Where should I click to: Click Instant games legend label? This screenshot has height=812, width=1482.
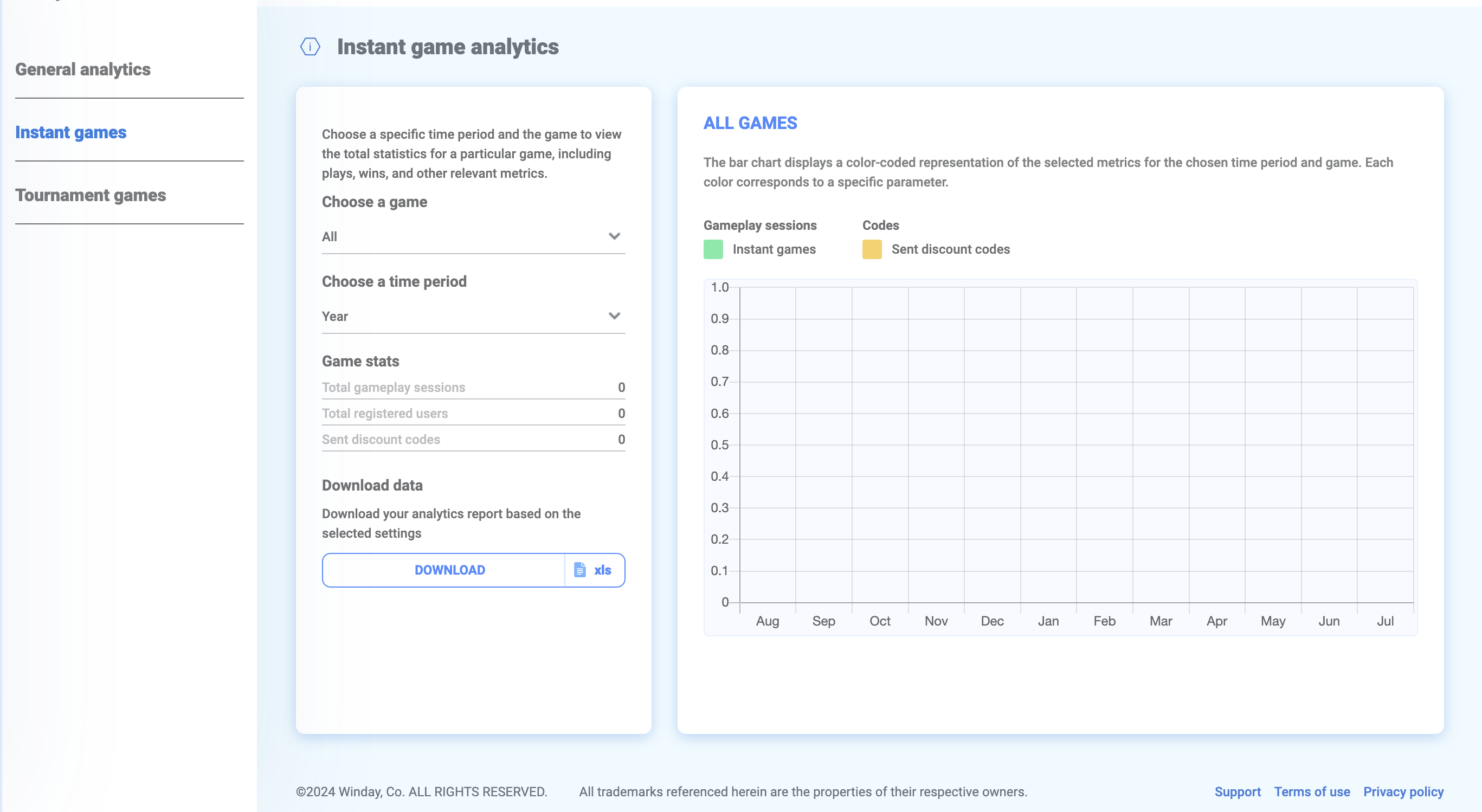click(x=774, y=249)
